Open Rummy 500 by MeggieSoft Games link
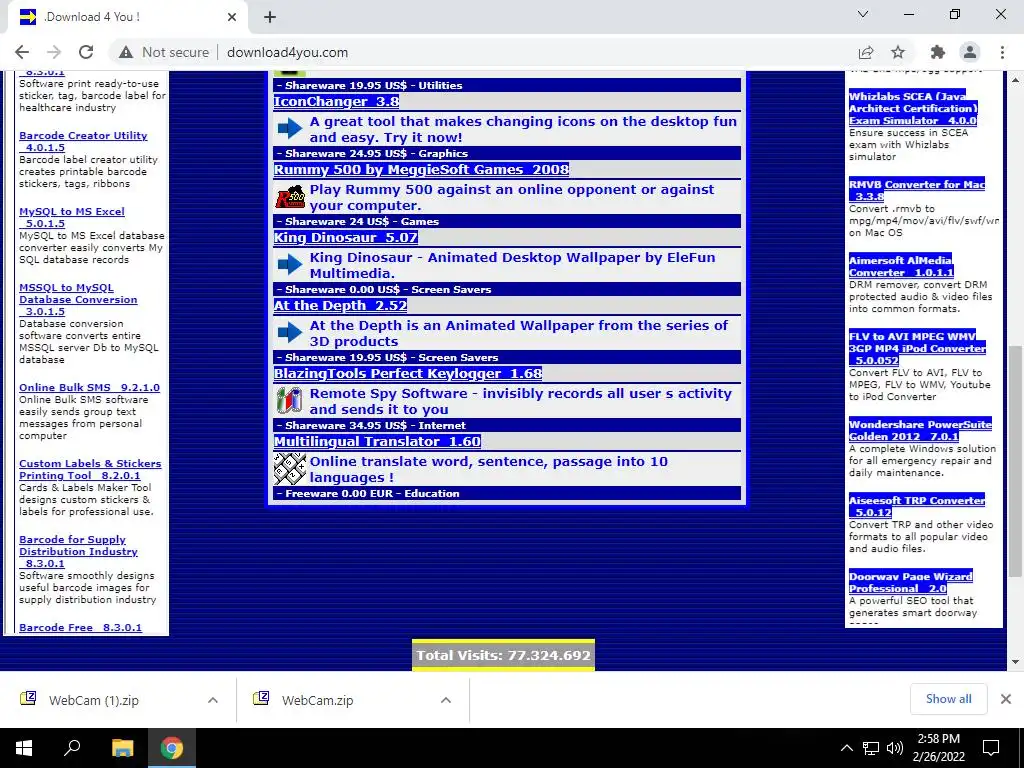Screen dimensions: 1024x768 click(x=421, y=169)
